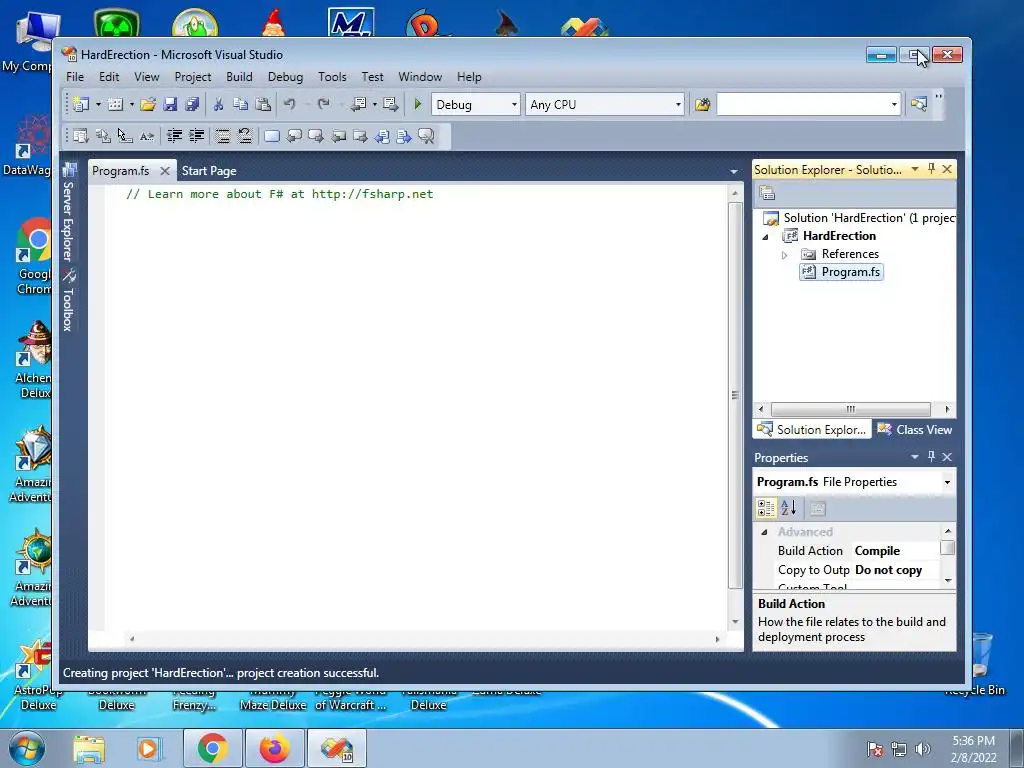Screen dimensions: 1024x768
Task: Click the Navigate Forward icon
Action: (391, 104)
